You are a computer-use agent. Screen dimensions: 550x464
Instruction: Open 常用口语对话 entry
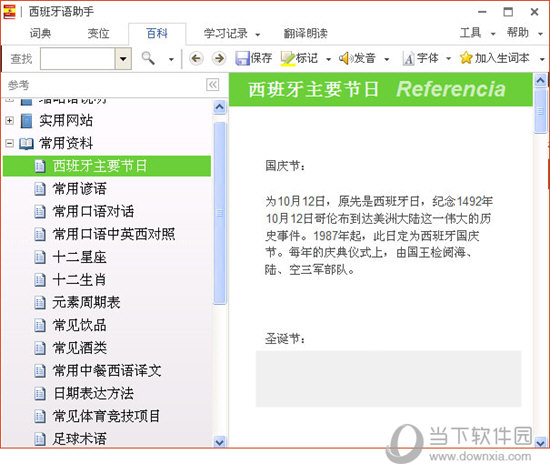pyautogui.click(x=93, y=211)
